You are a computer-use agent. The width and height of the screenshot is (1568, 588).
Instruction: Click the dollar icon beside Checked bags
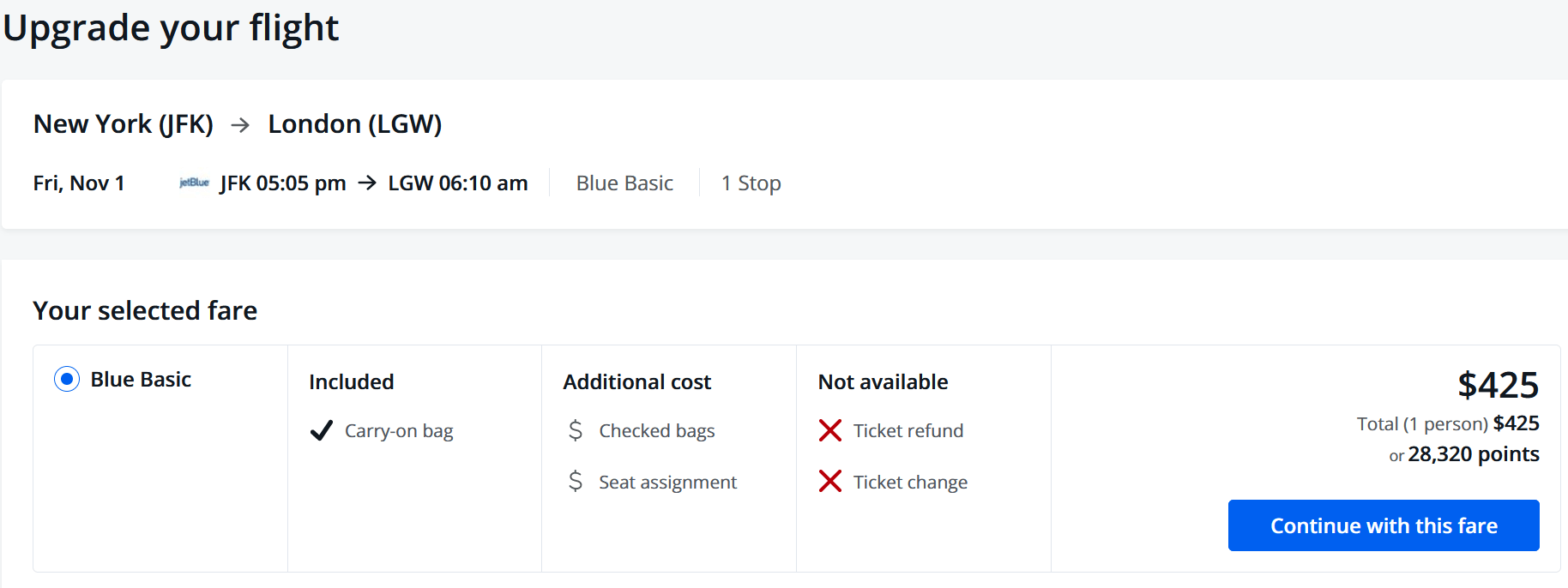[x=576, y=430]
